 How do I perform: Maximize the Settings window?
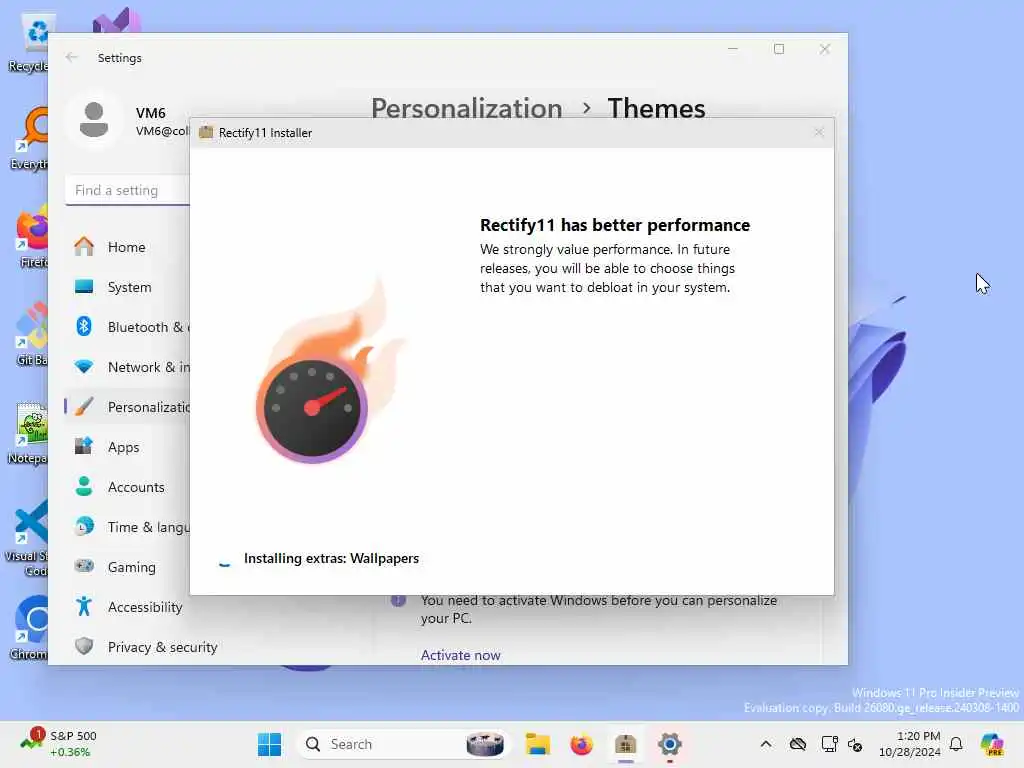tap(778, 49)
